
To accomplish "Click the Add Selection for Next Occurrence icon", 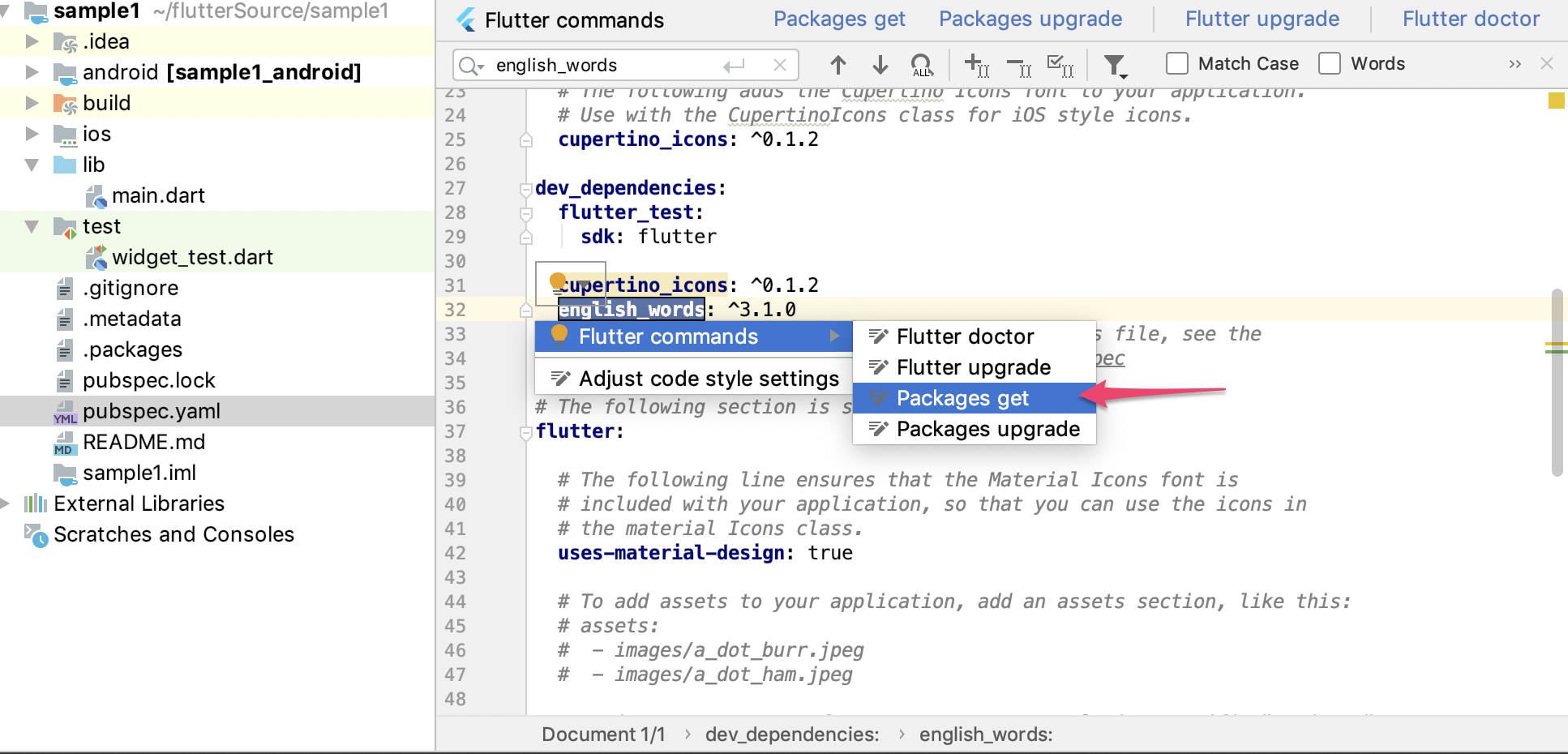I will [976, 65].
